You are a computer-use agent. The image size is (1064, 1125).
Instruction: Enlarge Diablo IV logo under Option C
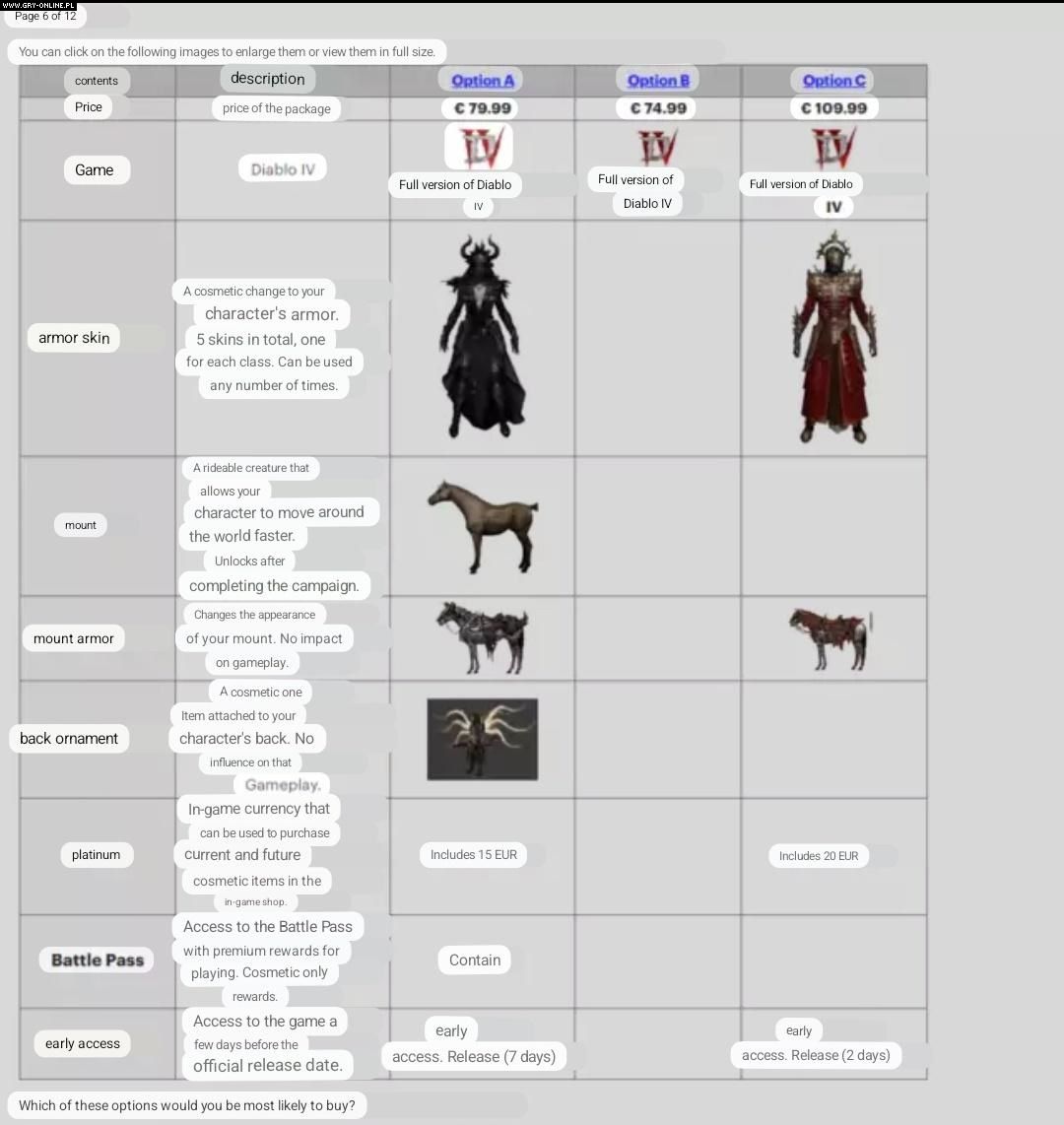click(x=832, y=147)
